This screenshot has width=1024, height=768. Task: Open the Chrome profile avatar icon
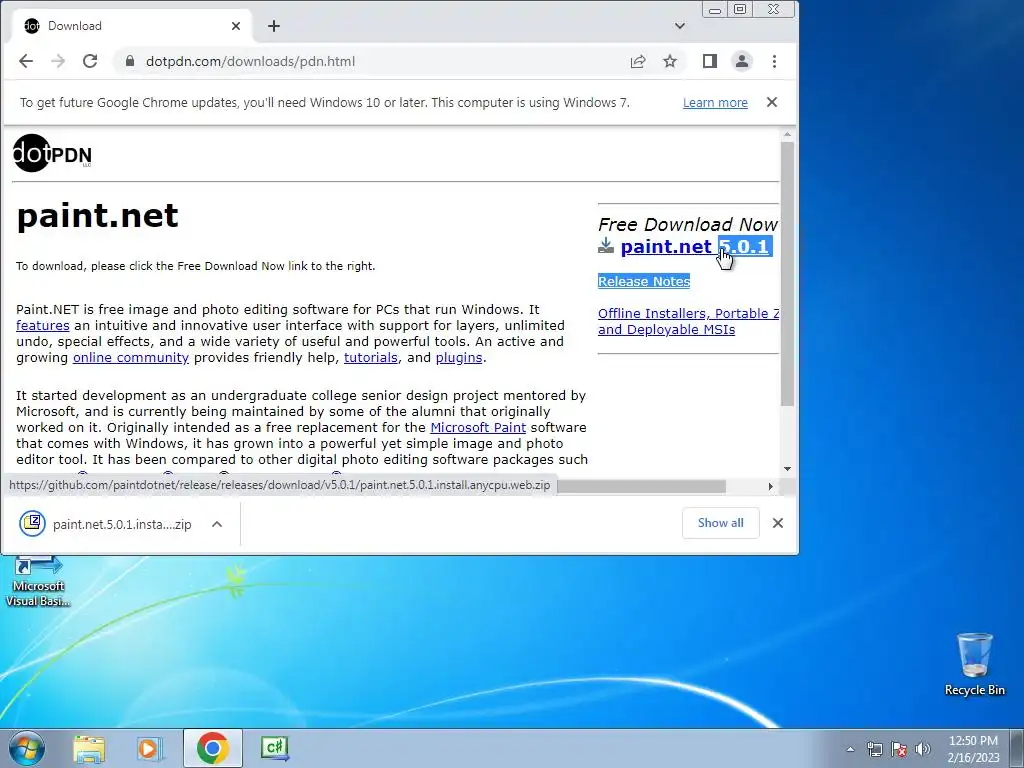click(x=742, y=61)
